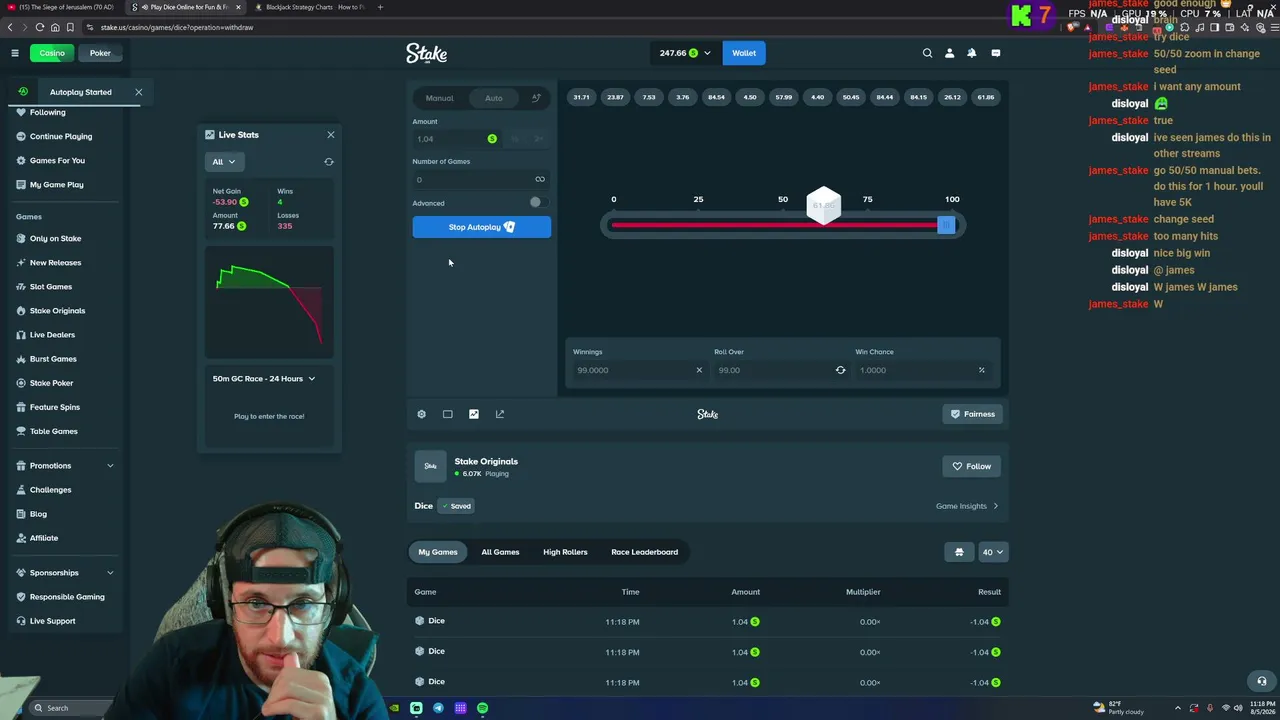The width and height of the screenshot is (1280, 720).
Task: Follow Stake Originals
Action: [x=972, y=466]
